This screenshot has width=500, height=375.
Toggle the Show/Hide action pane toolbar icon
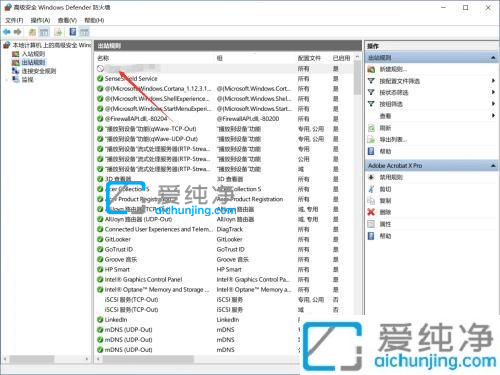(84, 32)
